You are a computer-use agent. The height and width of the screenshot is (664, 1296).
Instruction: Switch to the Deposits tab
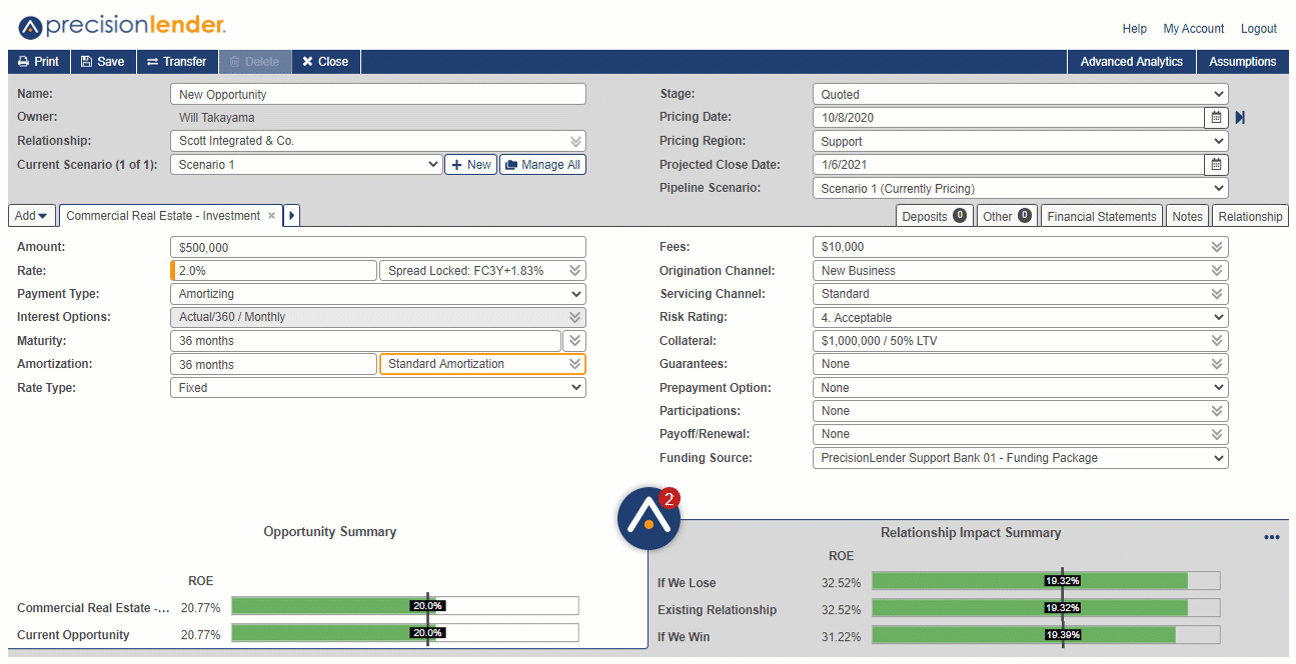(934, 216)
